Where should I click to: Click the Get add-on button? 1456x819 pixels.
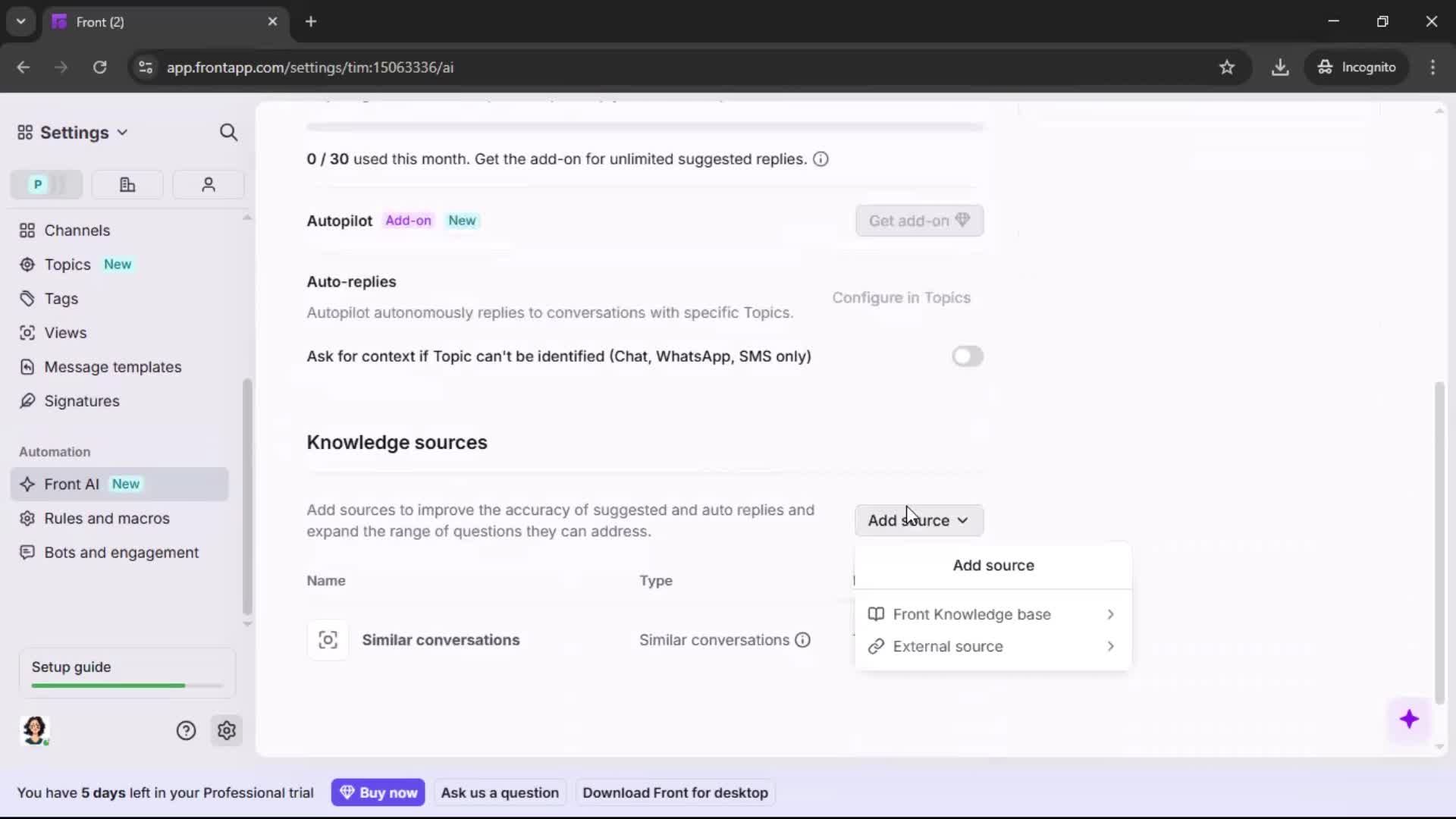[x=918, y=221]
